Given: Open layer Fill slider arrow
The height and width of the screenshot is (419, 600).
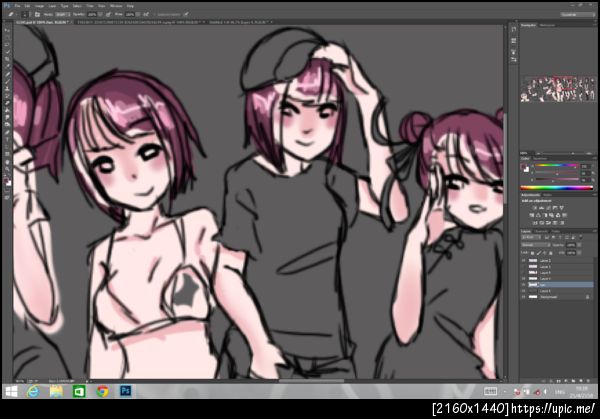Looking at the screenshot, I should pos(579,253).
